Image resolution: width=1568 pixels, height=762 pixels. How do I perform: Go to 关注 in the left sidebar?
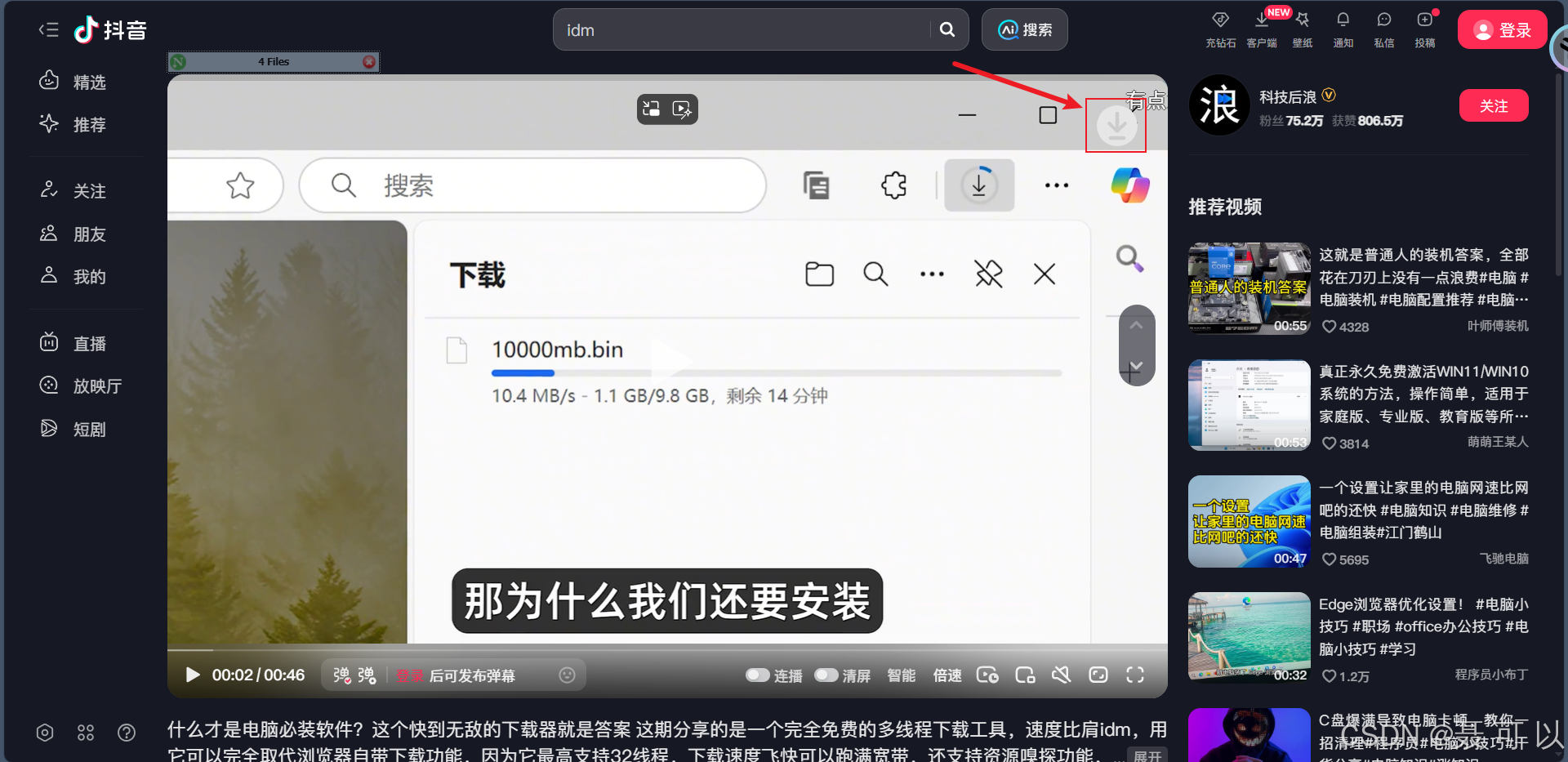tap(73, 190)
